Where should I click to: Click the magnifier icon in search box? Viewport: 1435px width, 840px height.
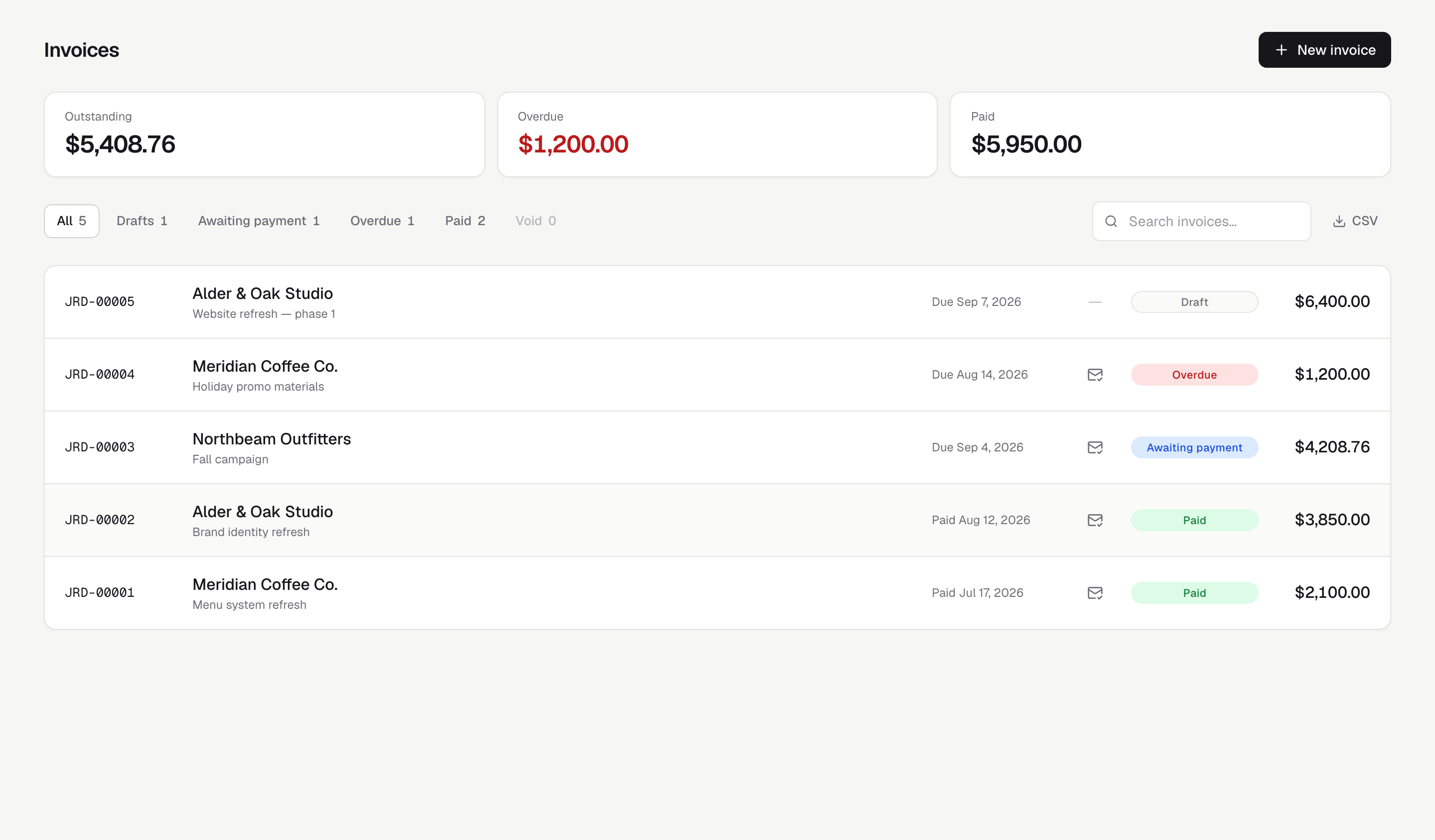click(x=1111, y=222)
